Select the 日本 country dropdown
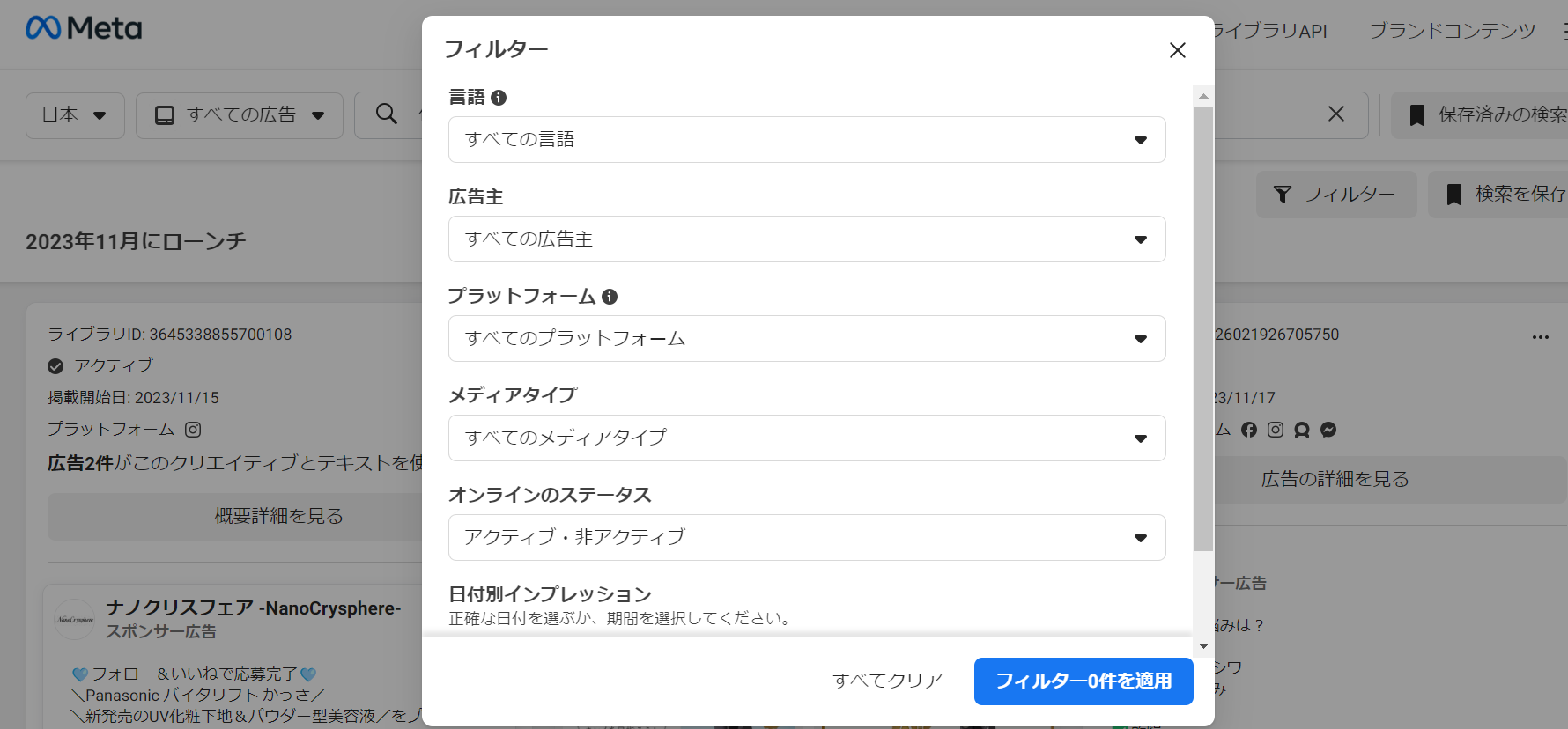1568x729 pixels. pyautogui.click(x=75, y=115)
